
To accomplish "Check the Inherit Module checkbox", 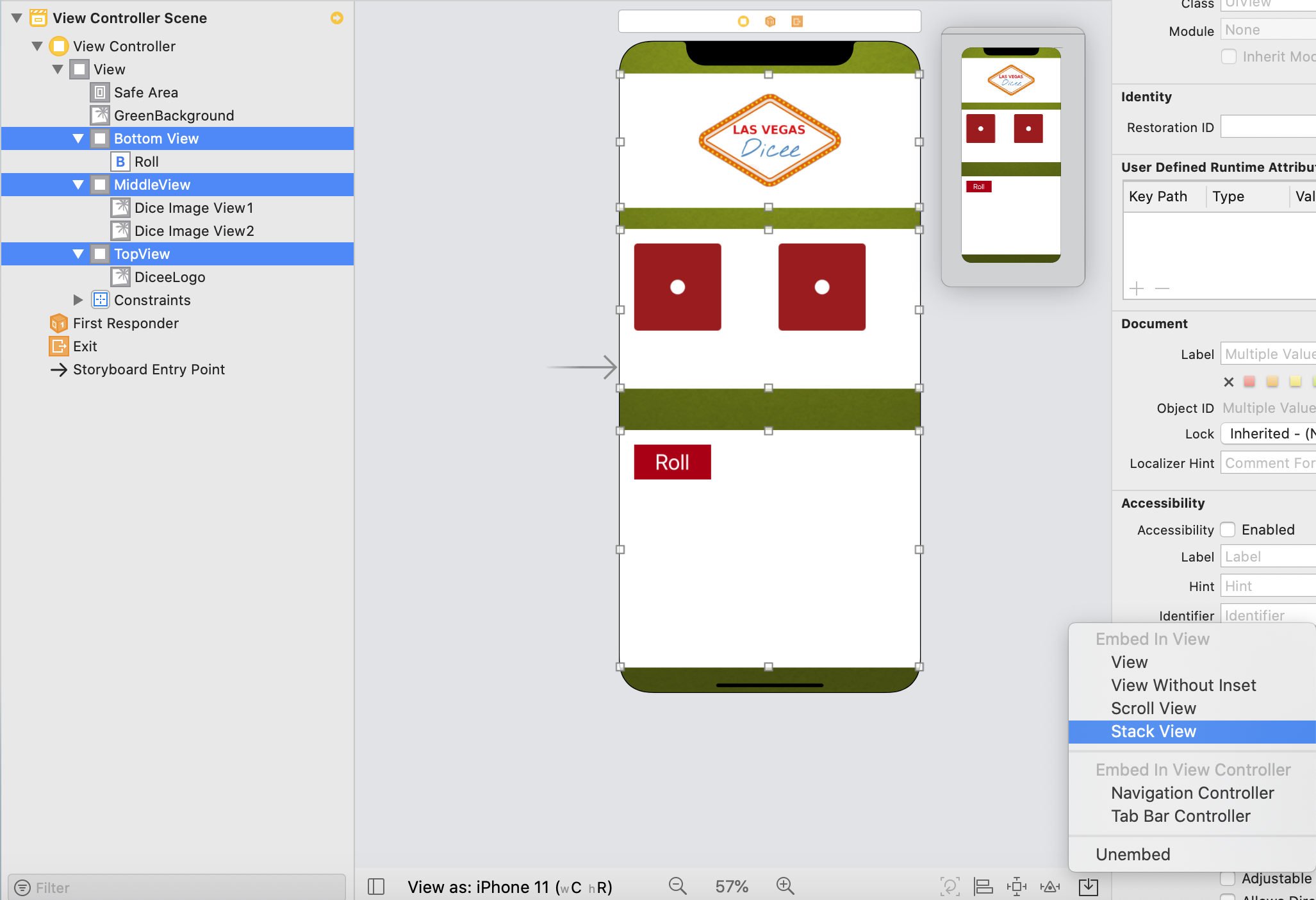I will [x=1229, y=56].
